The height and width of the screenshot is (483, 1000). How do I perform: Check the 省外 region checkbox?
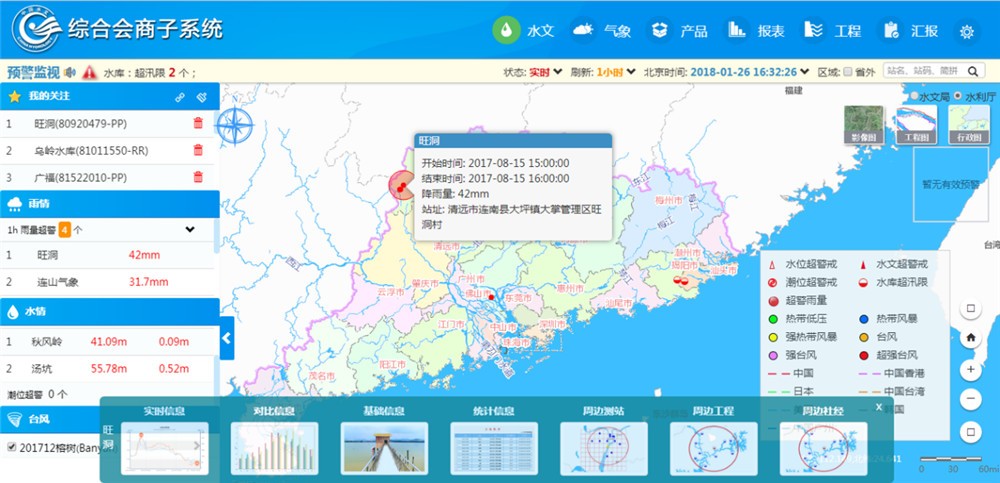(848, 72)
